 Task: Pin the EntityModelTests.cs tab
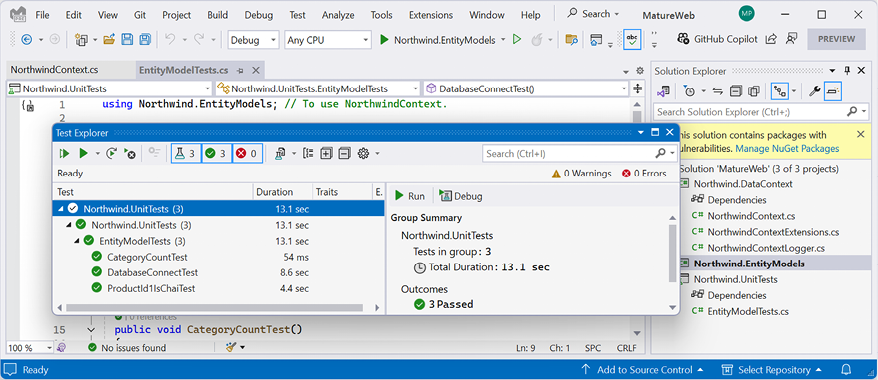pos(240,71)
